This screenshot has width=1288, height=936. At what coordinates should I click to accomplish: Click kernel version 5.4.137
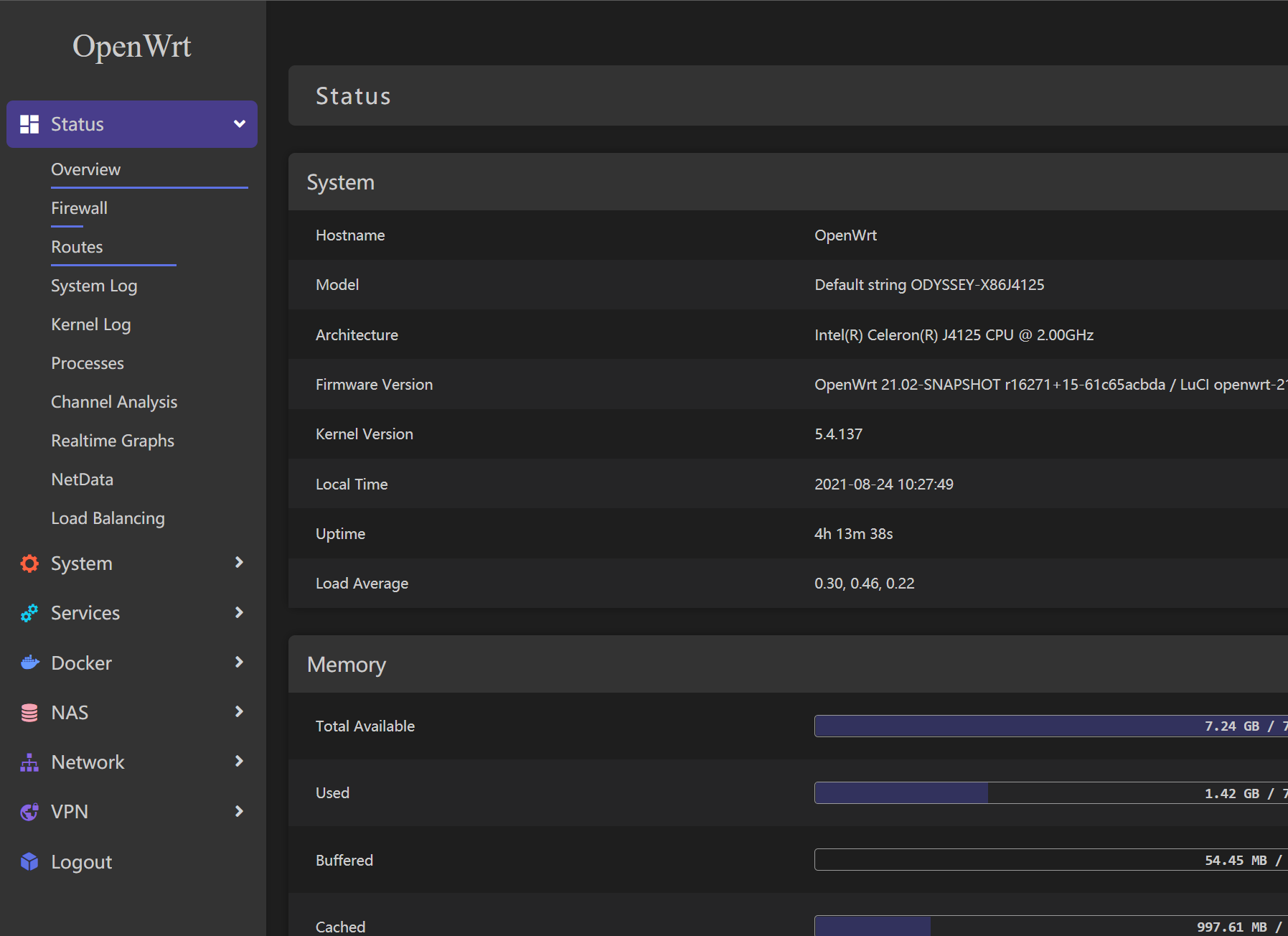pyautogui.click(x=838, y=434)
